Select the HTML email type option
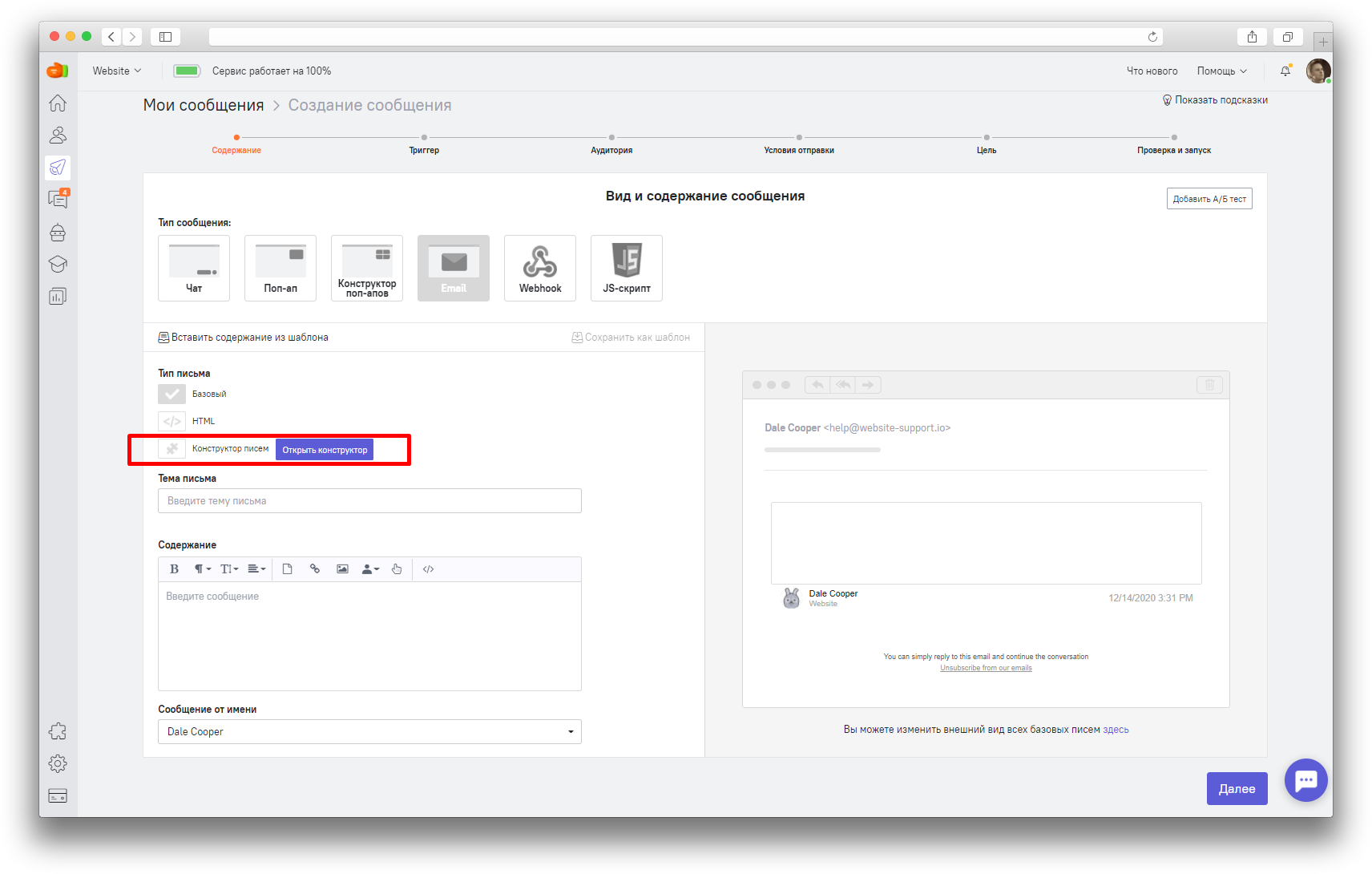 point(171,421)
